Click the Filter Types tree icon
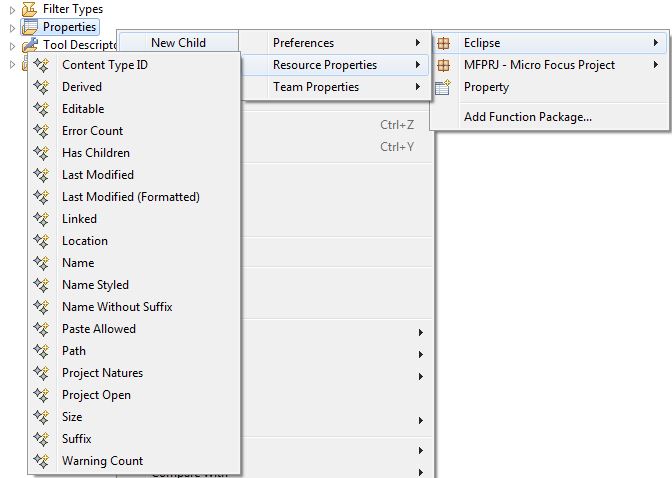This screenshot has height=478, width=672. pos(30,9)
